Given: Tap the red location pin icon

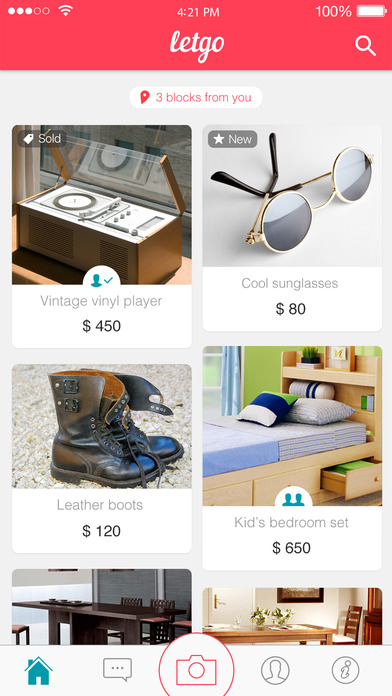Looking at the screenshot, I should (145, 97).
